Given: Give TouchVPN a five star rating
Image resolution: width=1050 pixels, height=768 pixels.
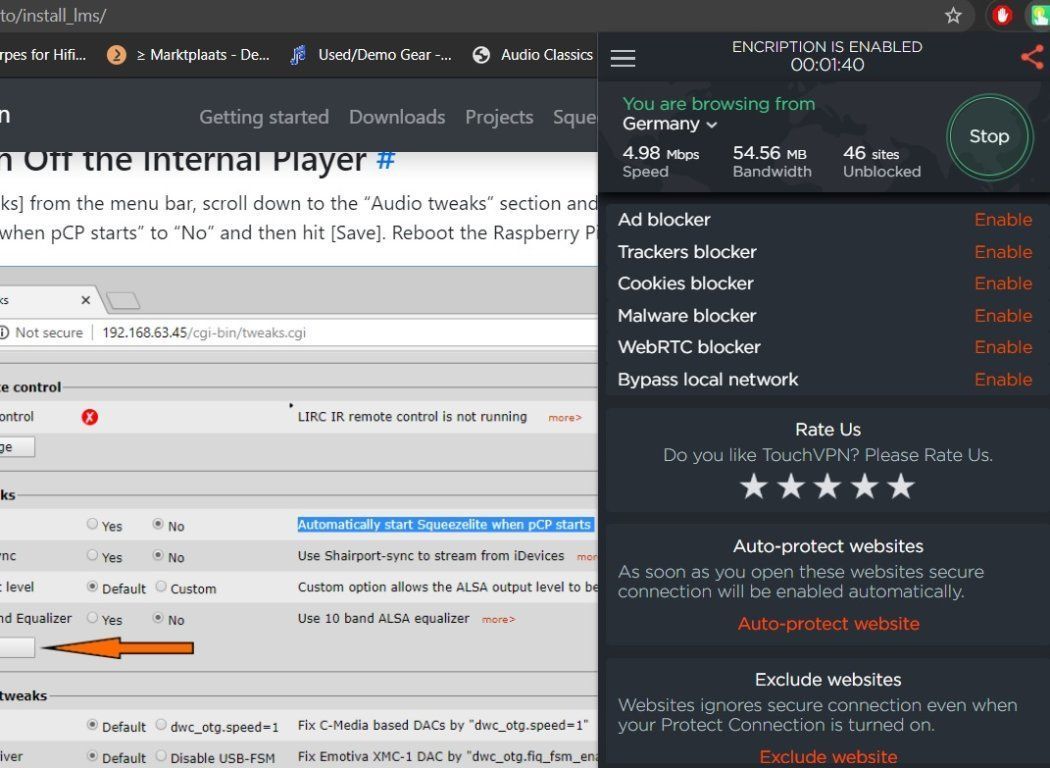Looking at the screenshot, I should click(x=901, y=486).
